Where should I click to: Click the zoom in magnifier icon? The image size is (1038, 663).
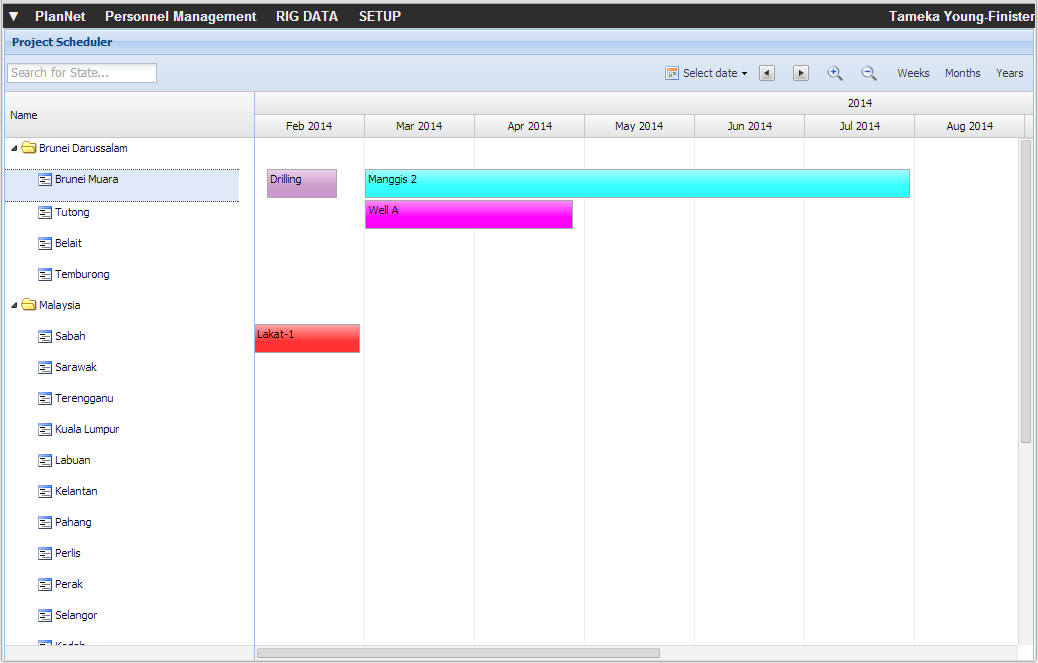[835, 73]
